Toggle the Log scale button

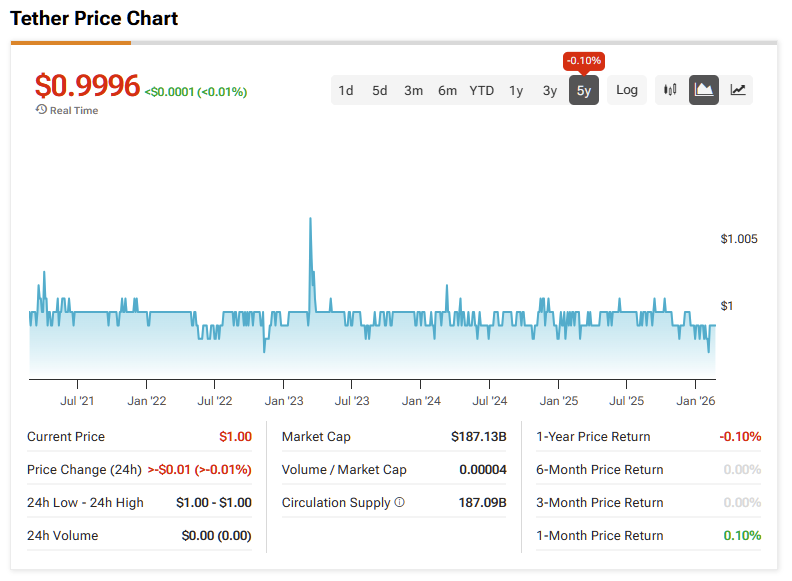pyautogui.click(x=626, y=90)
